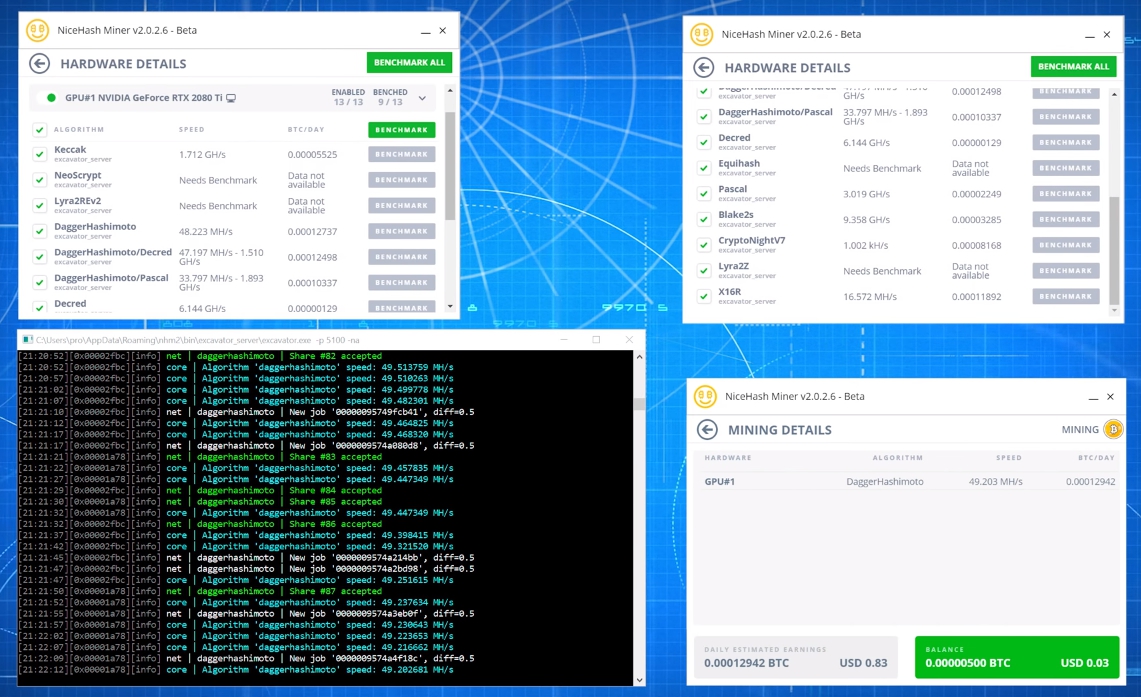1141x697 pixels.
Task: Uncheck the Lyra2Z algorithm checkbox
Action: click(704, 271)
